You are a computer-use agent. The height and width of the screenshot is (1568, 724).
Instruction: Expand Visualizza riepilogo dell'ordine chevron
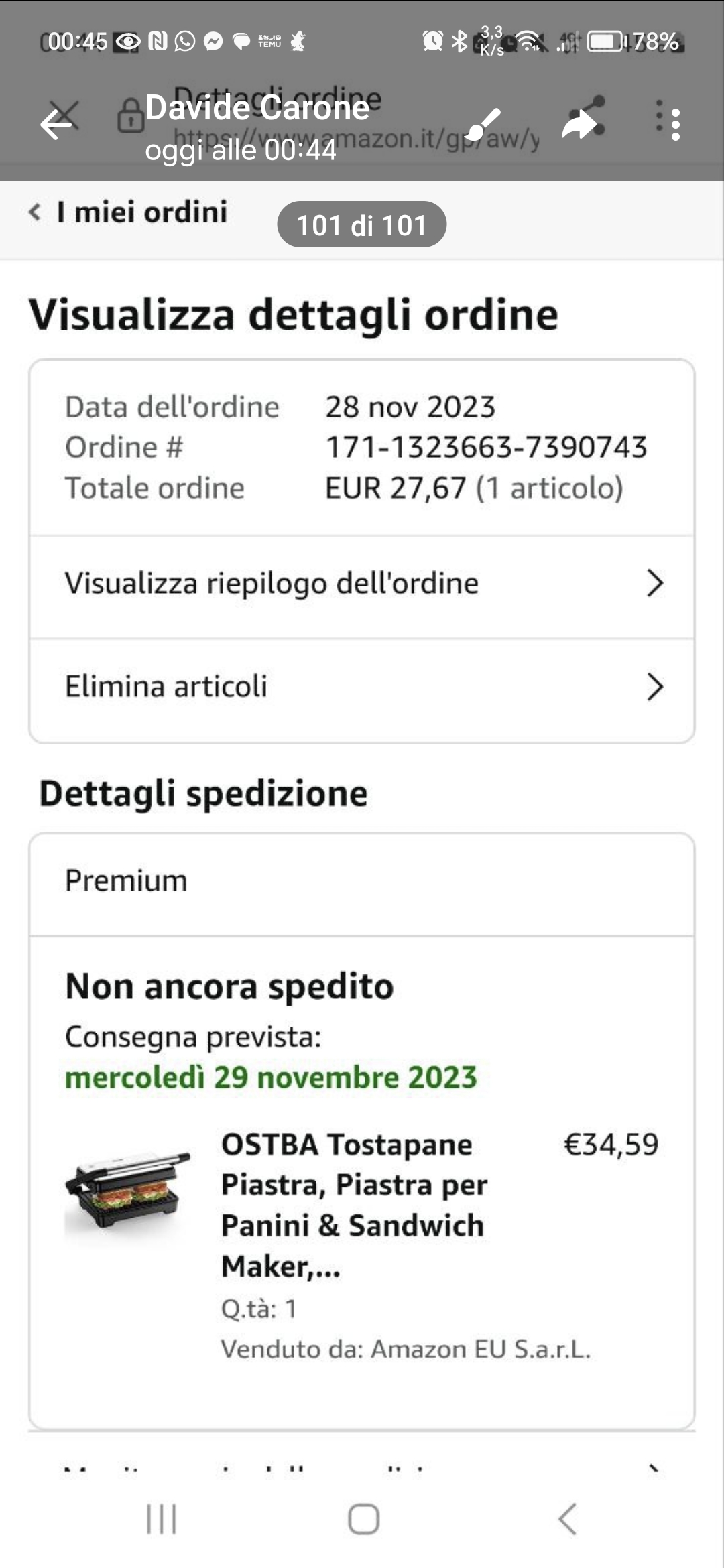[654, 583]
